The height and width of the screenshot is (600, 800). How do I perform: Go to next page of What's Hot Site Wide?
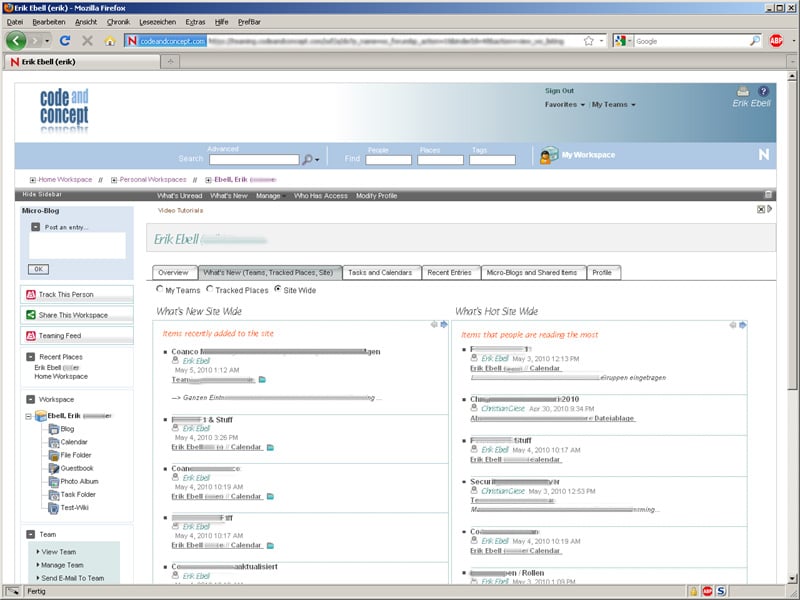click(x=742, y=325)
